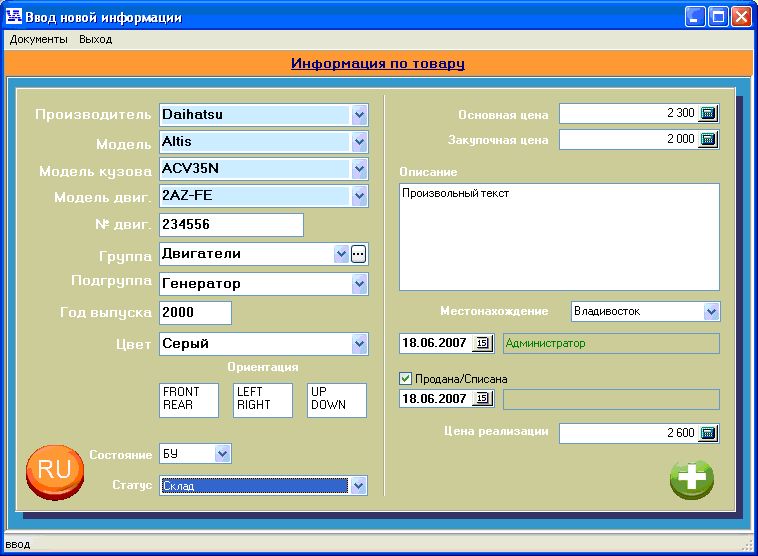758x556 pixels.
Task: Click the Основная цена value 2 300
Action: click(681, 113)
